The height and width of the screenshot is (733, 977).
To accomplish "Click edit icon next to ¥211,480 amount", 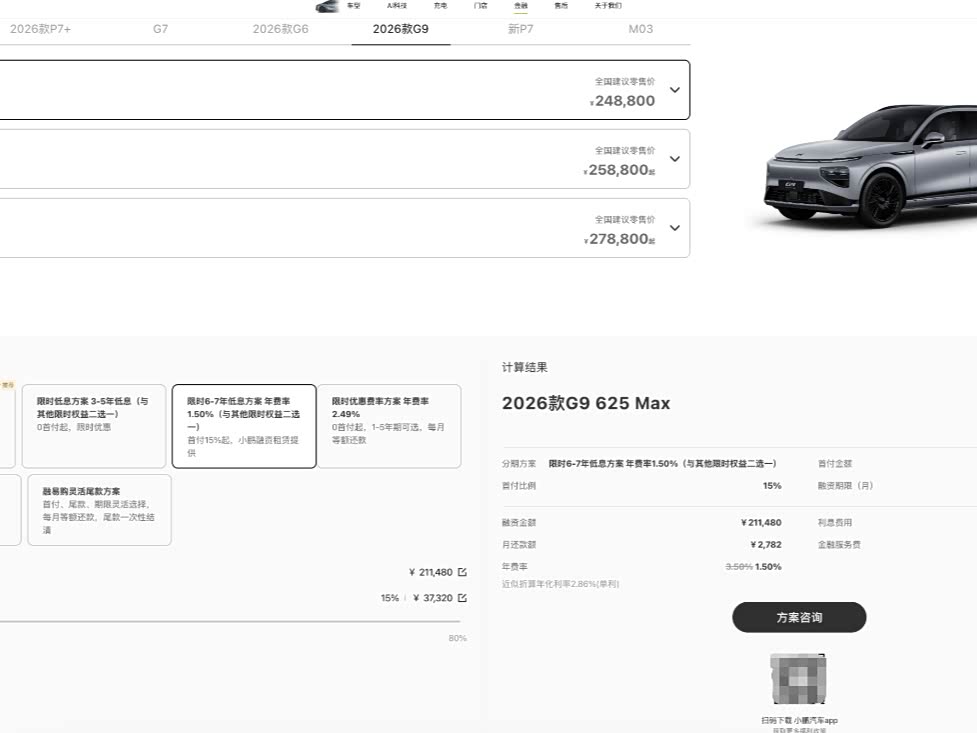I will 462,572.
